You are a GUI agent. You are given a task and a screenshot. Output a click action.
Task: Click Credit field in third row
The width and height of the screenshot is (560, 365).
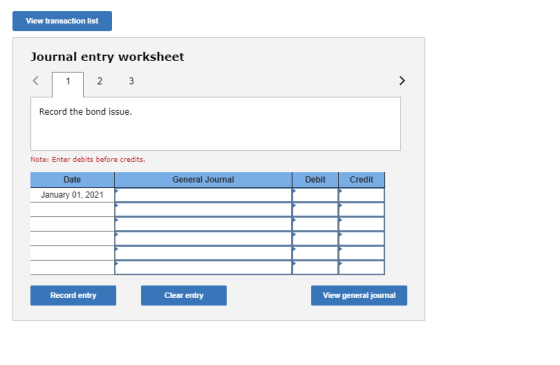pyautogui.click(x=361, y=224)
